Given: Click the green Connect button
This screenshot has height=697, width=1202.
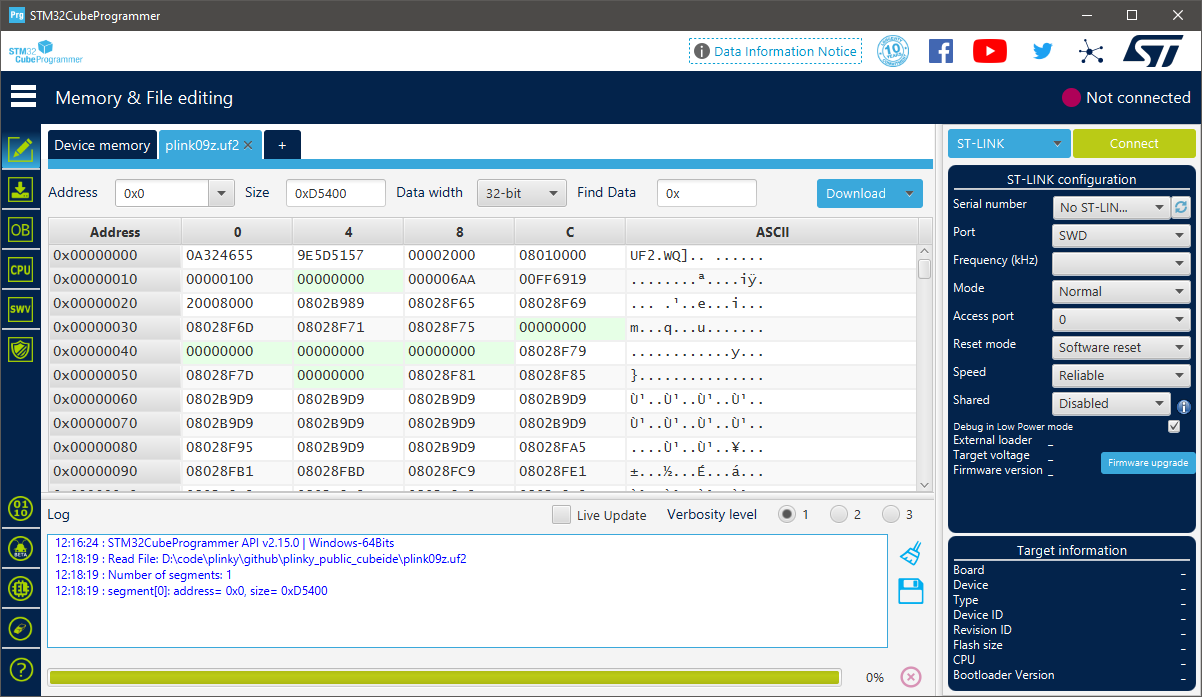Looking at the screenshot, I should coord(1133,144).
